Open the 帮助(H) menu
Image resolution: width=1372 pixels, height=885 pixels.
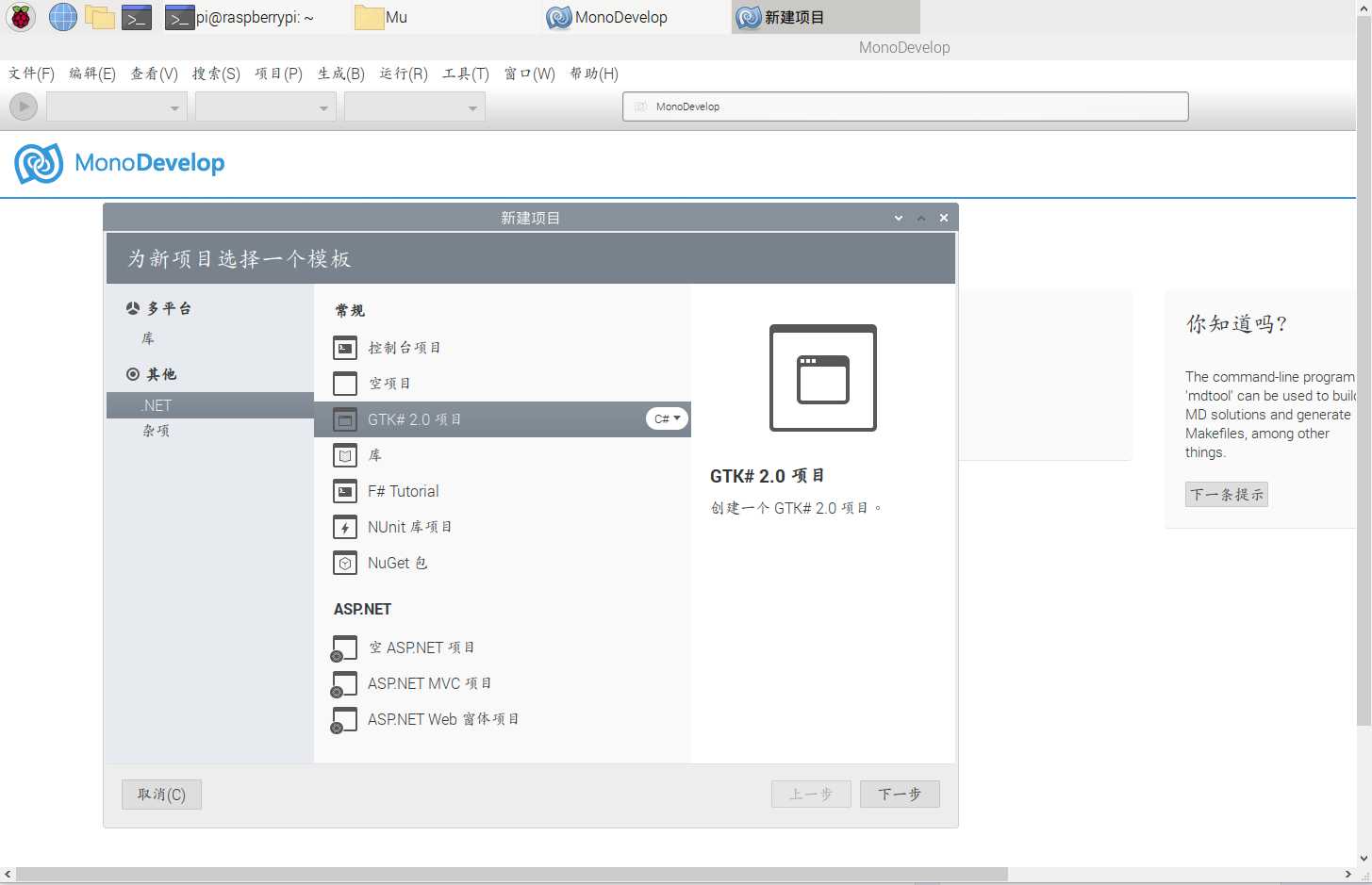[x=594, y=74]
